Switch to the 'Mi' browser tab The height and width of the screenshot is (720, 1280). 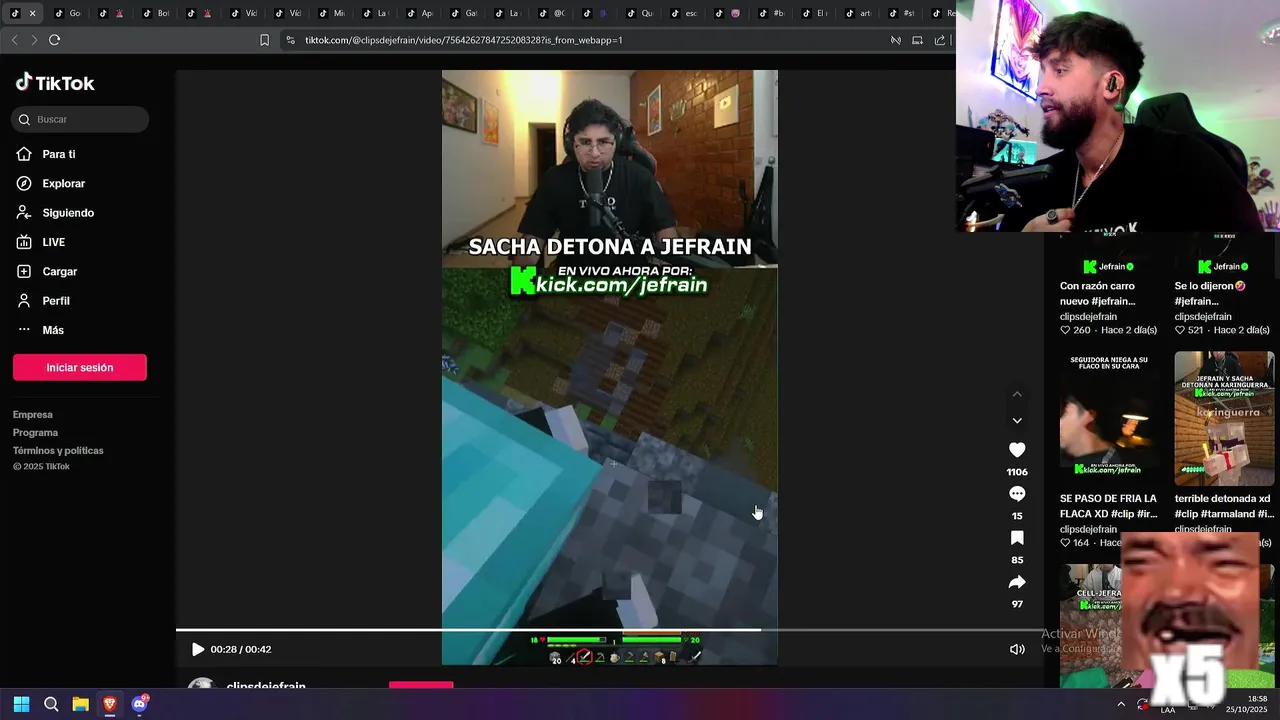332,13
